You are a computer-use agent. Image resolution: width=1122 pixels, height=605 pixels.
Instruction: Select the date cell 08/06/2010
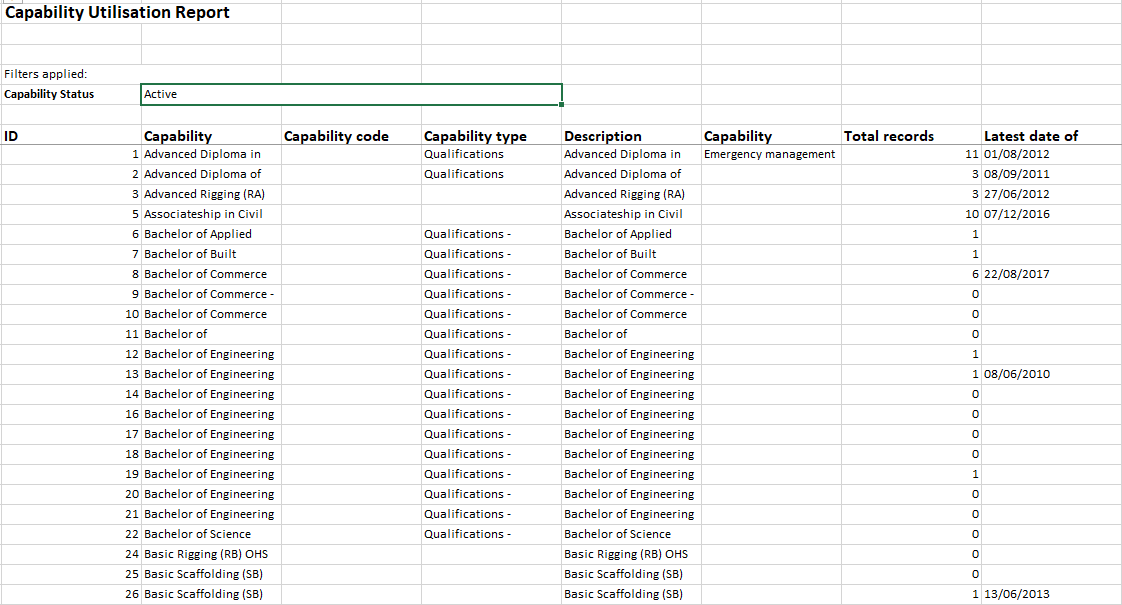click(x=1017, y=374)
